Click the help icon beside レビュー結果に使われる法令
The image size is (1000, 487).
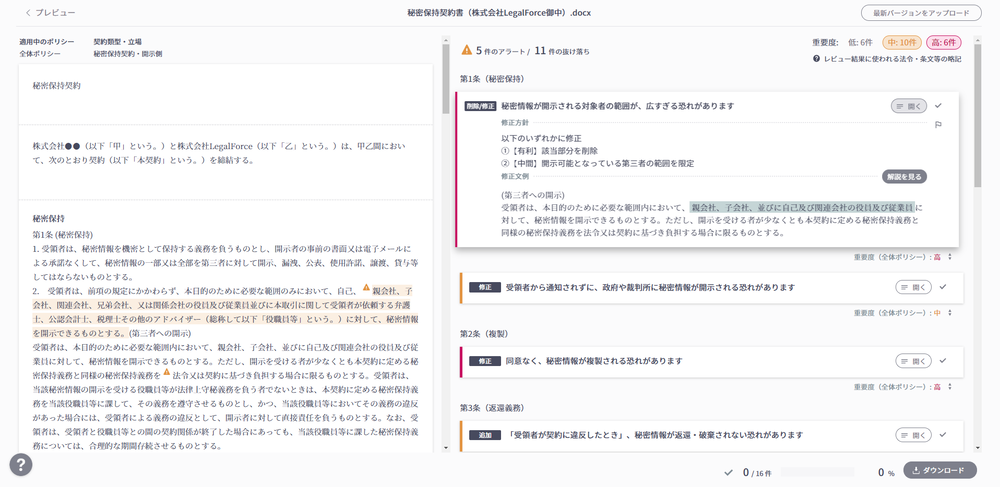[x=817, y=59]
